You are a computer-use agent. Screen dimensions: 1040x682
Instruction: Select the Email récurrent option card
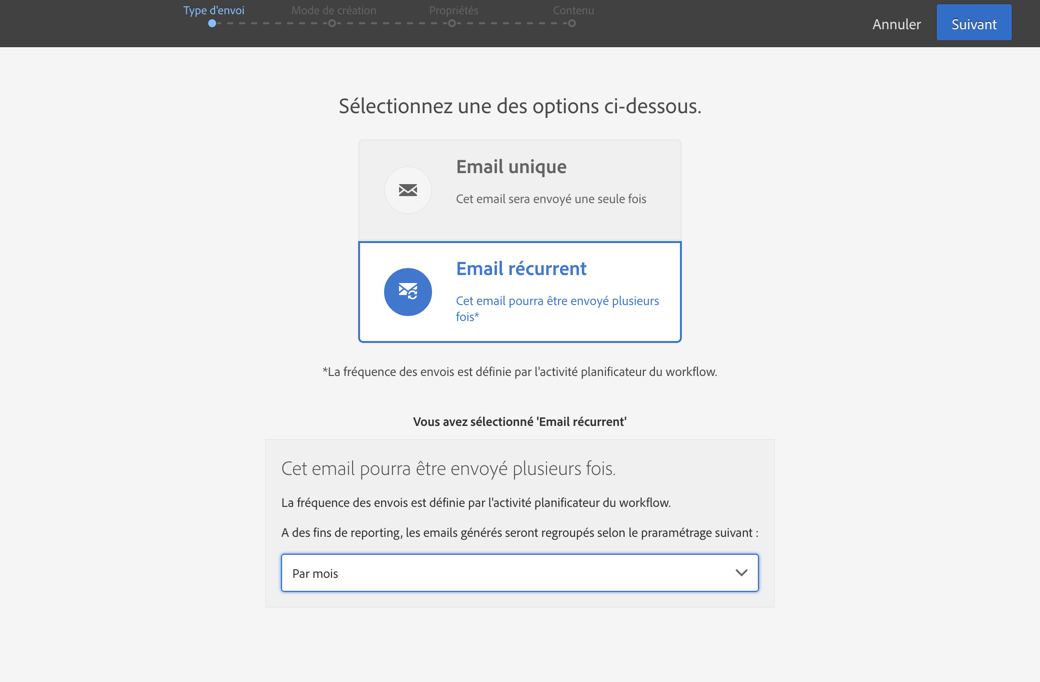519,292
